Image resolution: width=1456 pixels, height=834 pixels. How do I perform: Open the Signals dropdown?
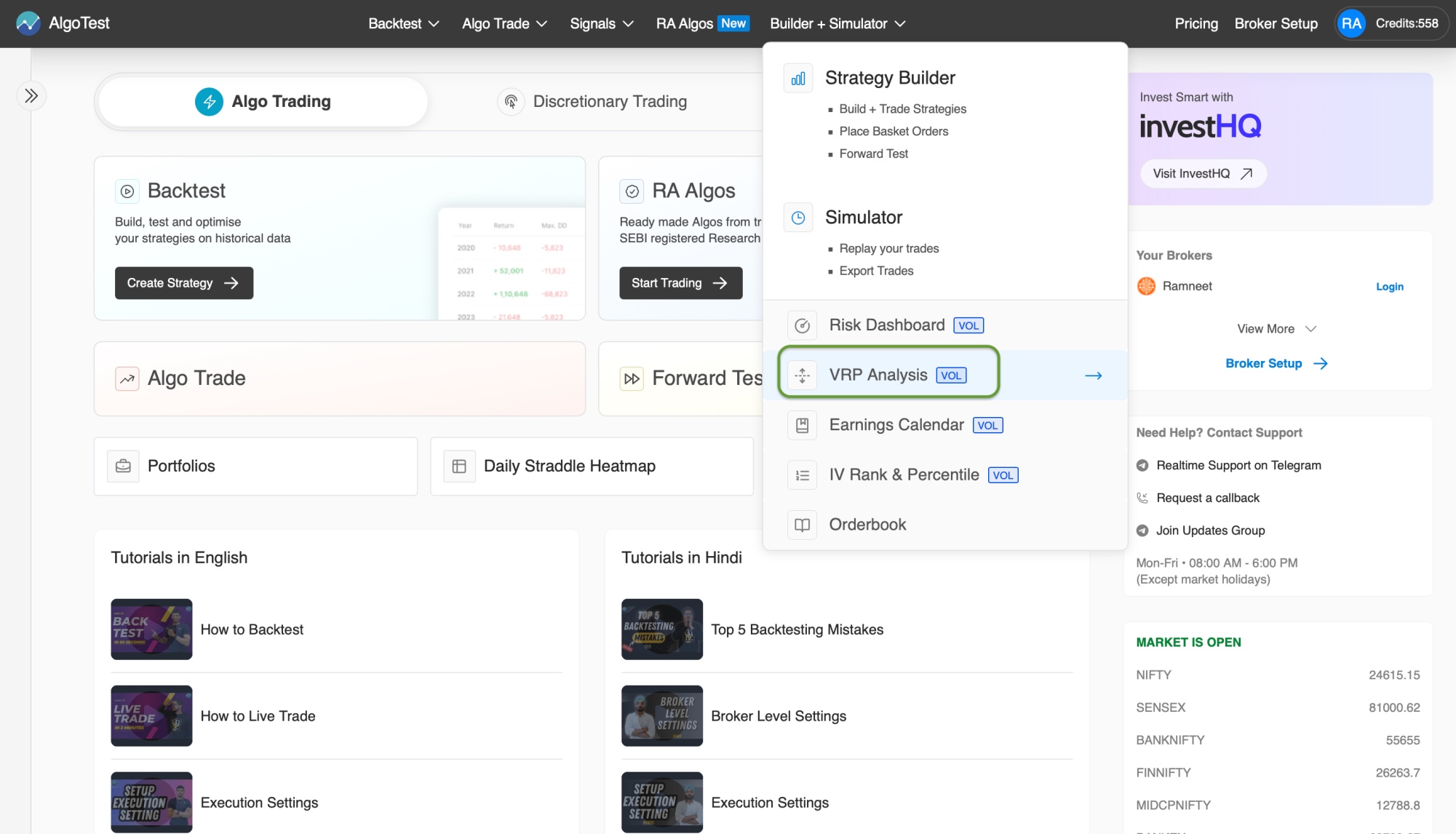pyautogui.click(x=601, y=23)
